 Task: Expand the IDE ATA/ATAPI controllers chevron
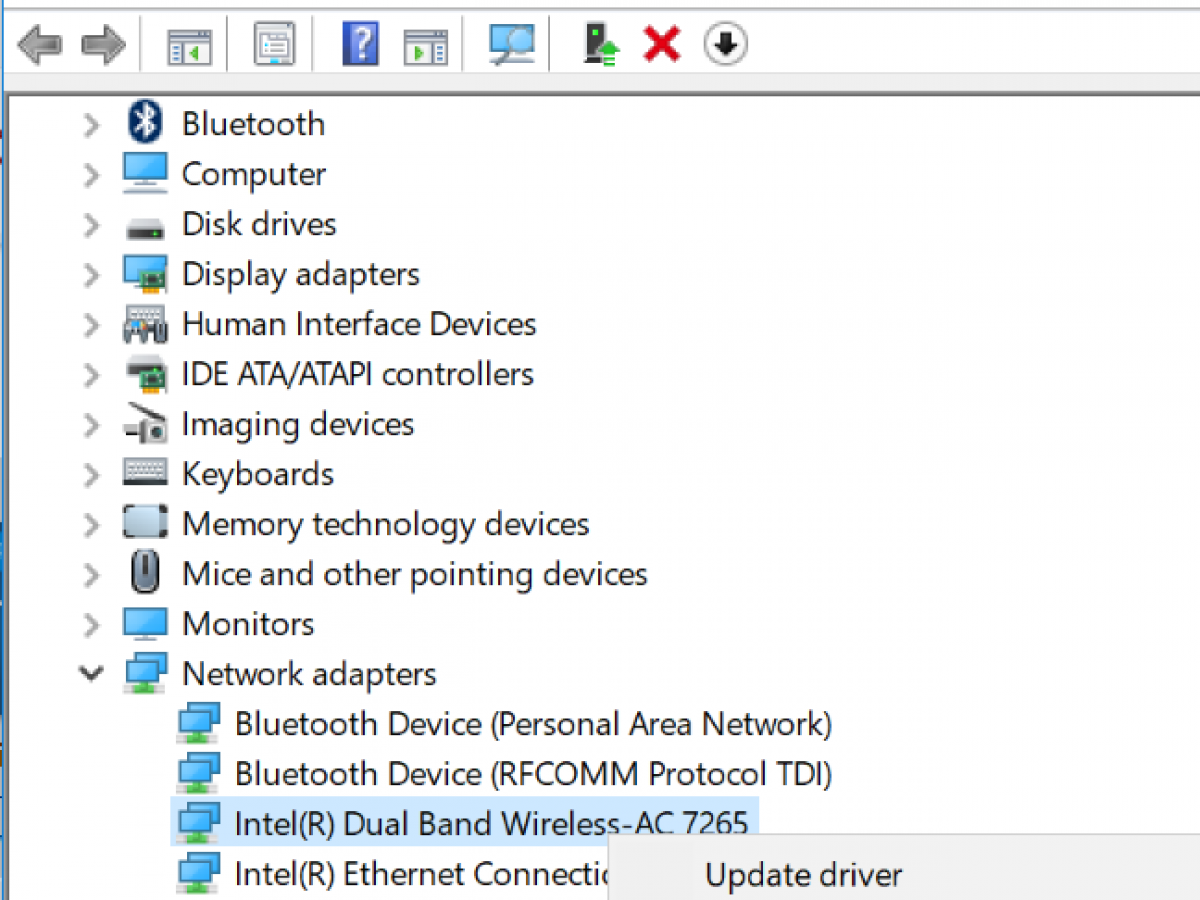pos(92,374)
